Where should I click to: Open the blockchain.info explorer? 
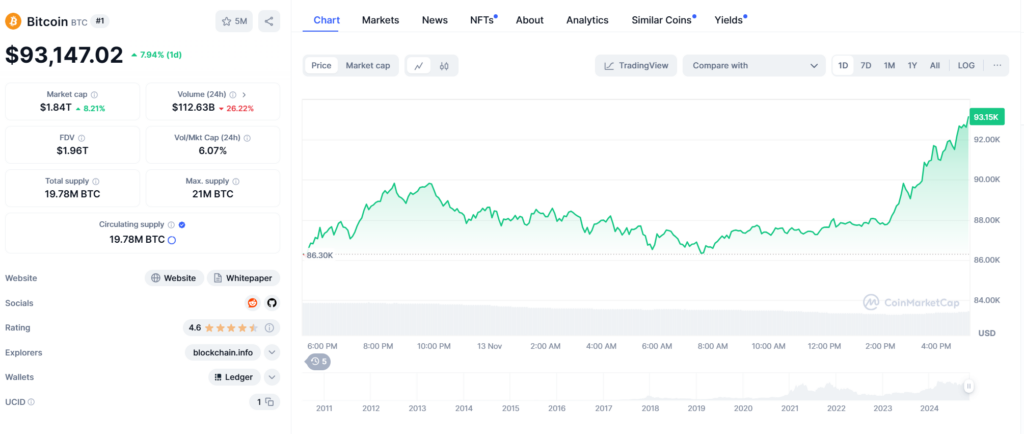[x=223, y=352]
